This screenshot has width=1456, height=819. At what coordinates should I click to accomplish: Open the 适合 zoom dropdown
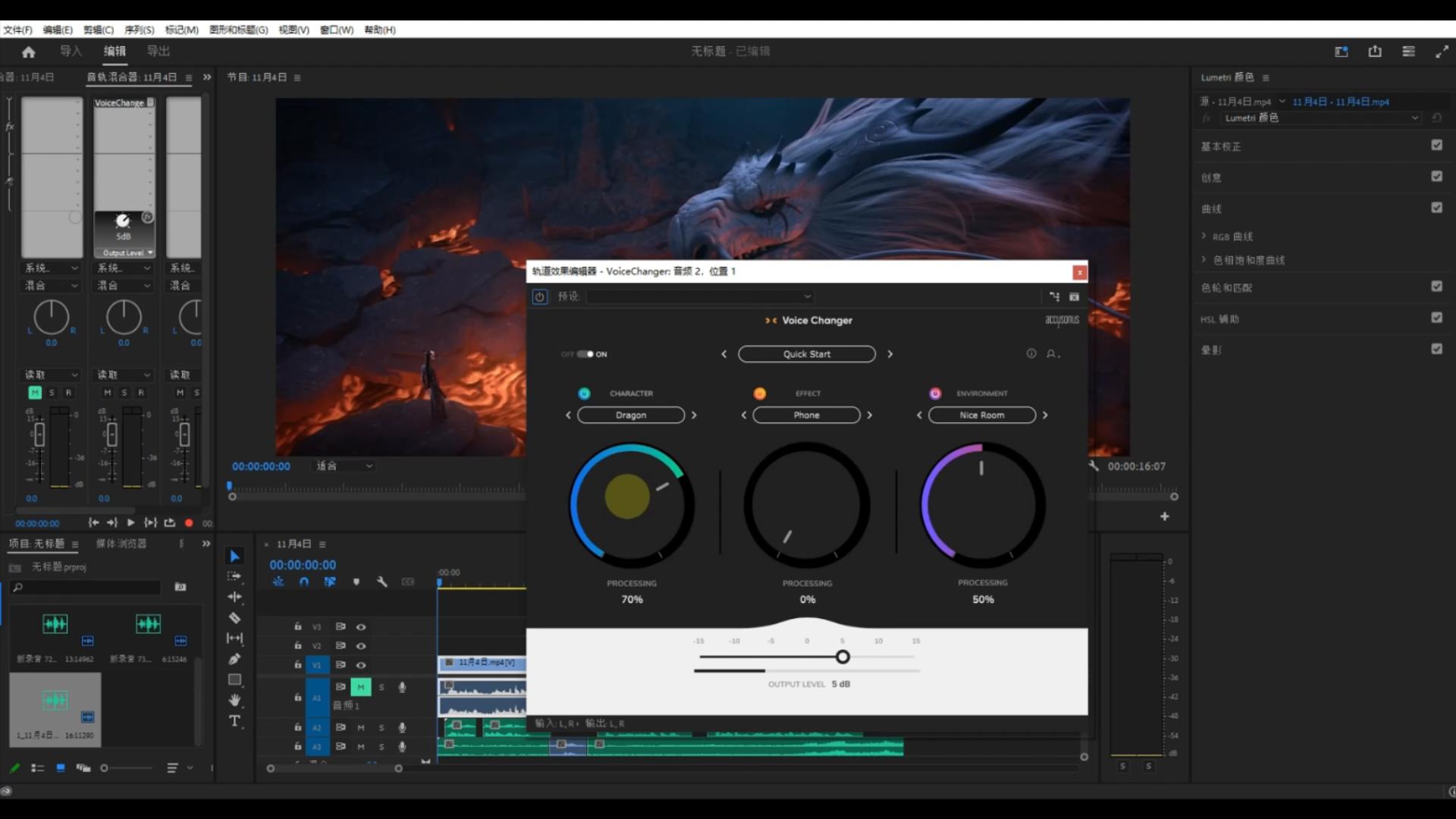point(344,466)
